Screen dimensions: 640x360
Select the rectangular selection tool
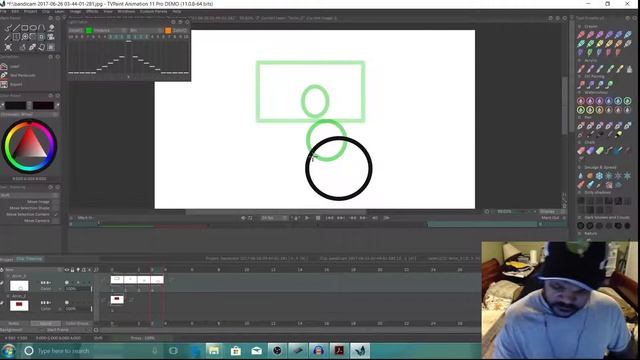coord(16,37)
